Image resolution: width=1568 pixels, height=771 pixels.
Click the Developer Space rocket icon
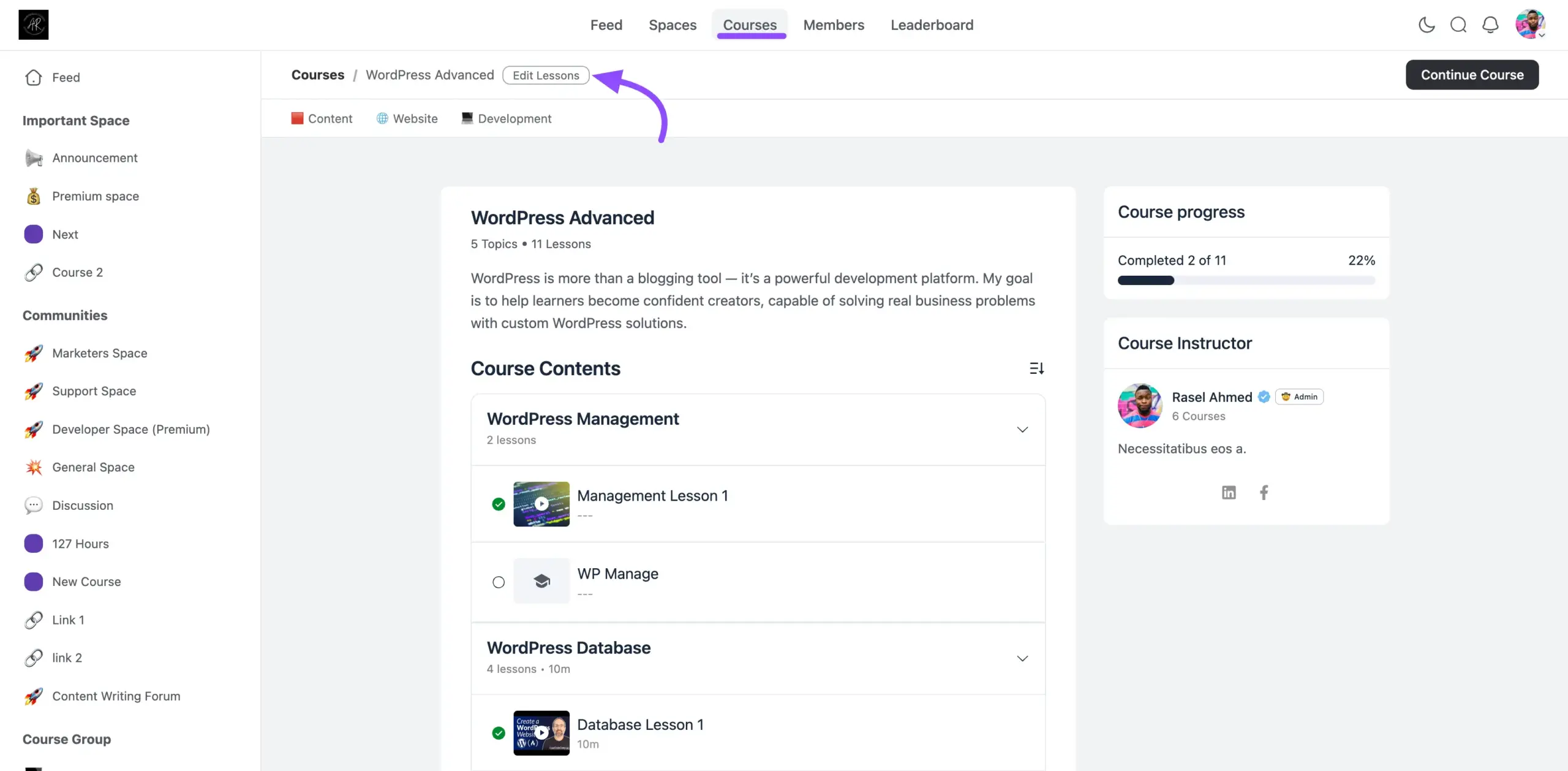click(x=34, y=429)
